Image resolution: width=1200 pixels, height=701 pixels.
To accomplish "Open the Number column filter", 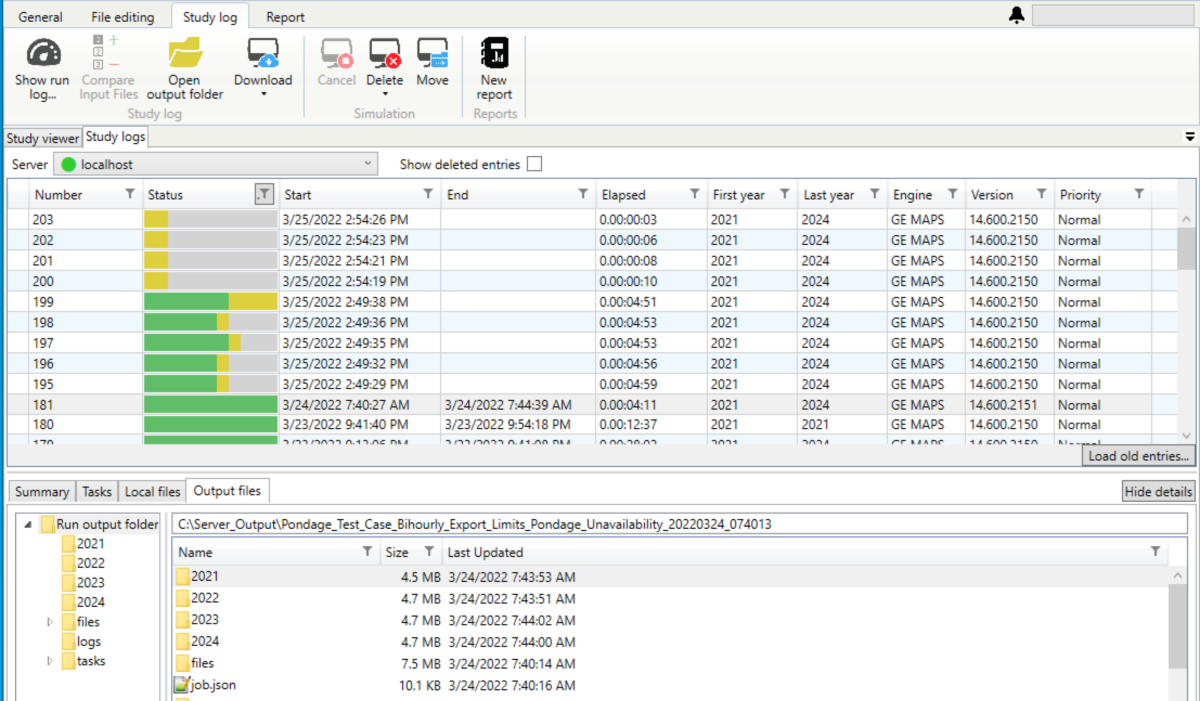I will [x=129, y=194].
